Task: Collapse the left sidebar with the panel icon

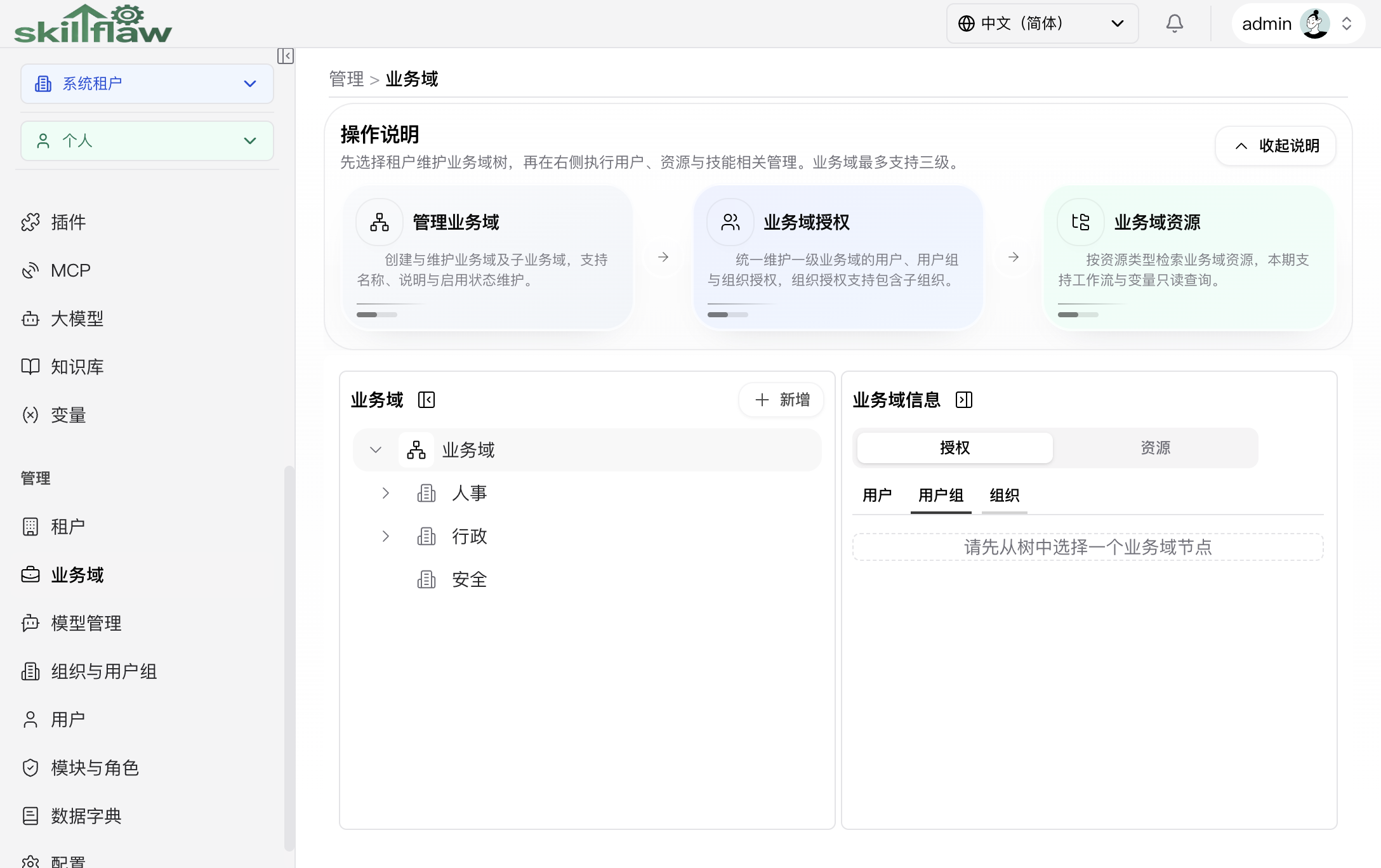Action: click(286, 56)
